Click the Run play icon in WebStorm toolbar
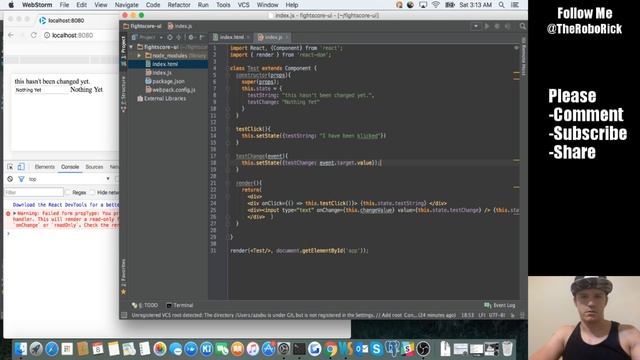Viewport: 640px width, 360px height. click(487, 26)
